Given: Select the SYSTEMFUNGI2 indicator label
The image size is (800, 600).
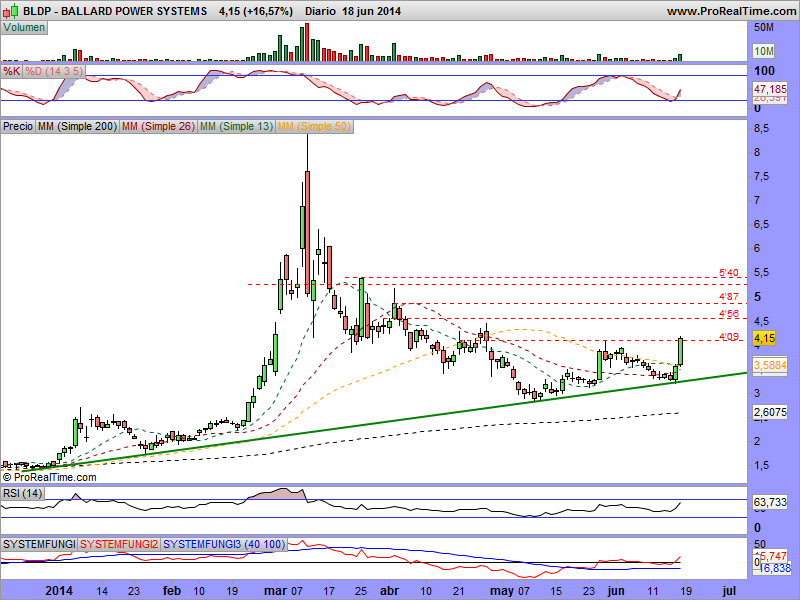Looking at the screenshot, I should tap(119, 544).
